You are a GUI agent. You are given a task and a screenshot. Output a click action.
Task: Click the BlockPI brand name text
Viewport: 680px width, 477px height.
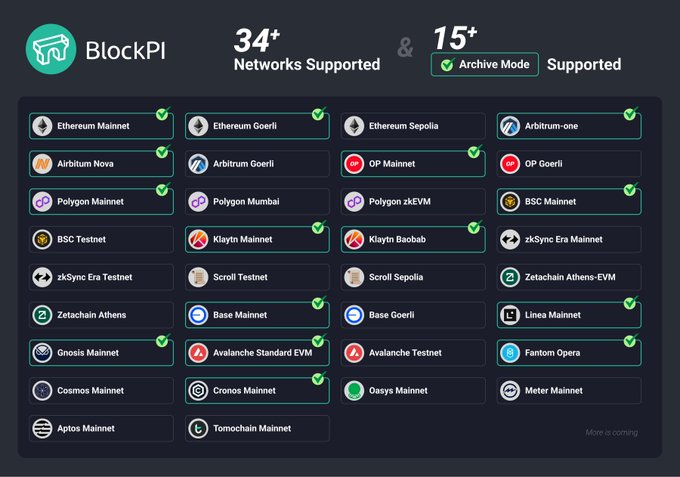126,50
